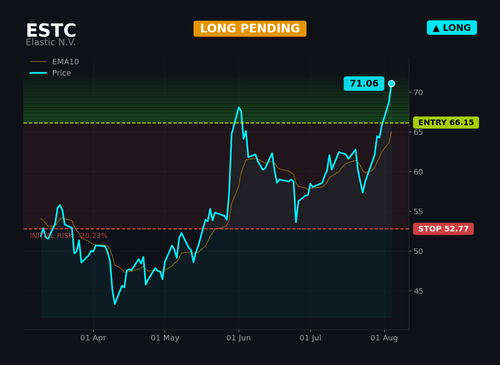500x365 pixels.
Task: Click the 50 price axis label
Action: click(x=418, y=251)
